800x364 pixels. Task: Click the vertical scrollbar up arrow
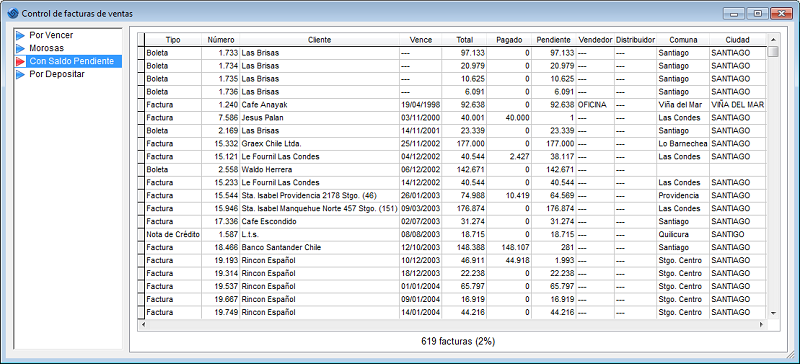click(x=773, y=40)
